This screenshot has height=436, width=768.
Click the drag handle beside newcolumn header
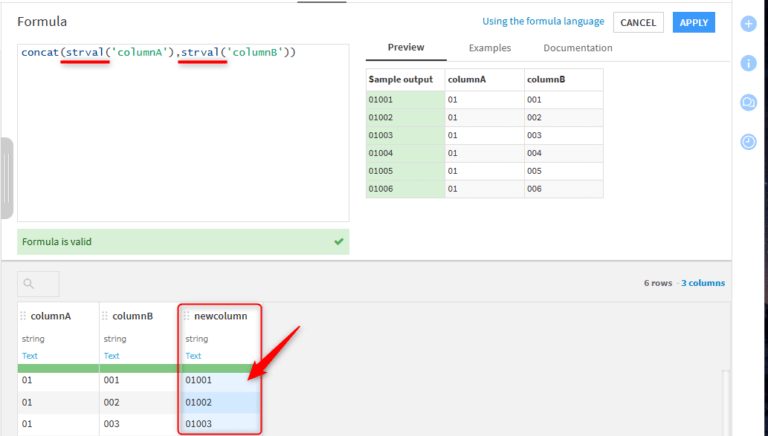187,316
